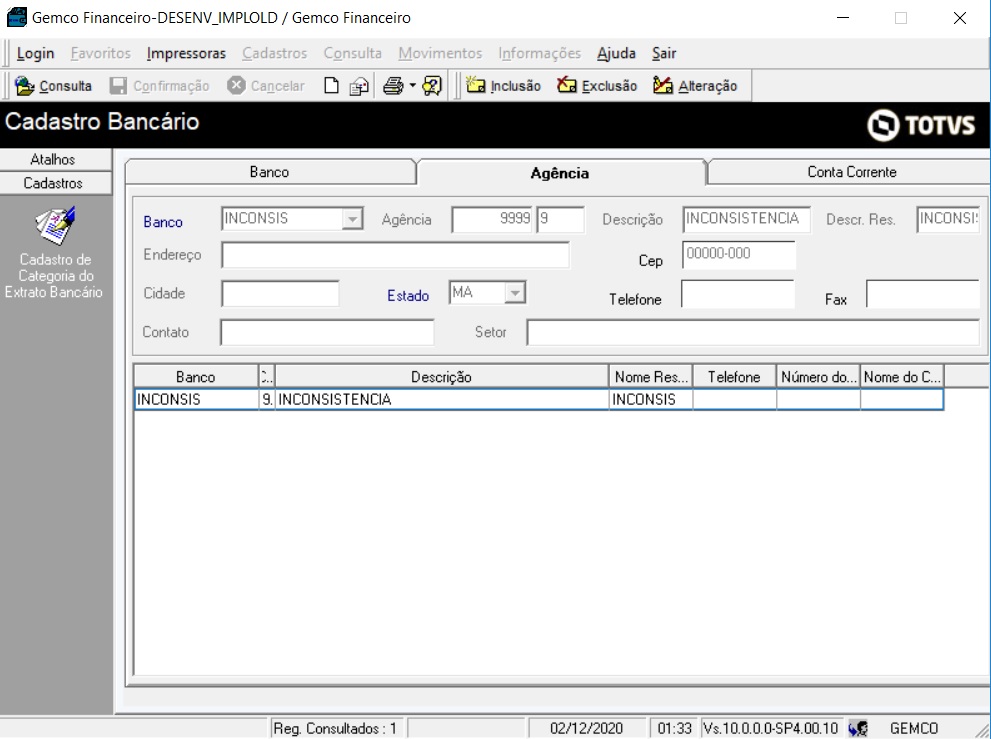991x739 pixels.
Task: Click the Alteração toolbar button
Action: pyautogui.click(x=695, y=85)
